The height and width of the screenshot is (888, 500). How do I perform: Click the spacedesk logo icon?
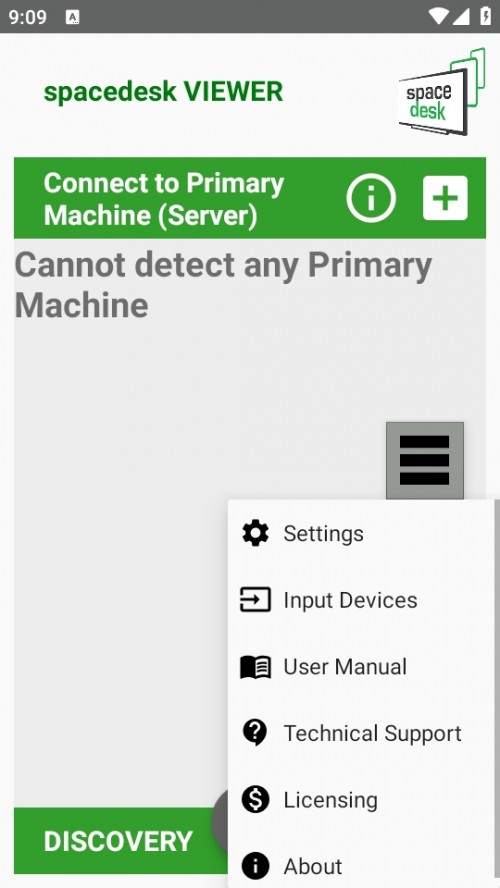(x=442, y=92)
